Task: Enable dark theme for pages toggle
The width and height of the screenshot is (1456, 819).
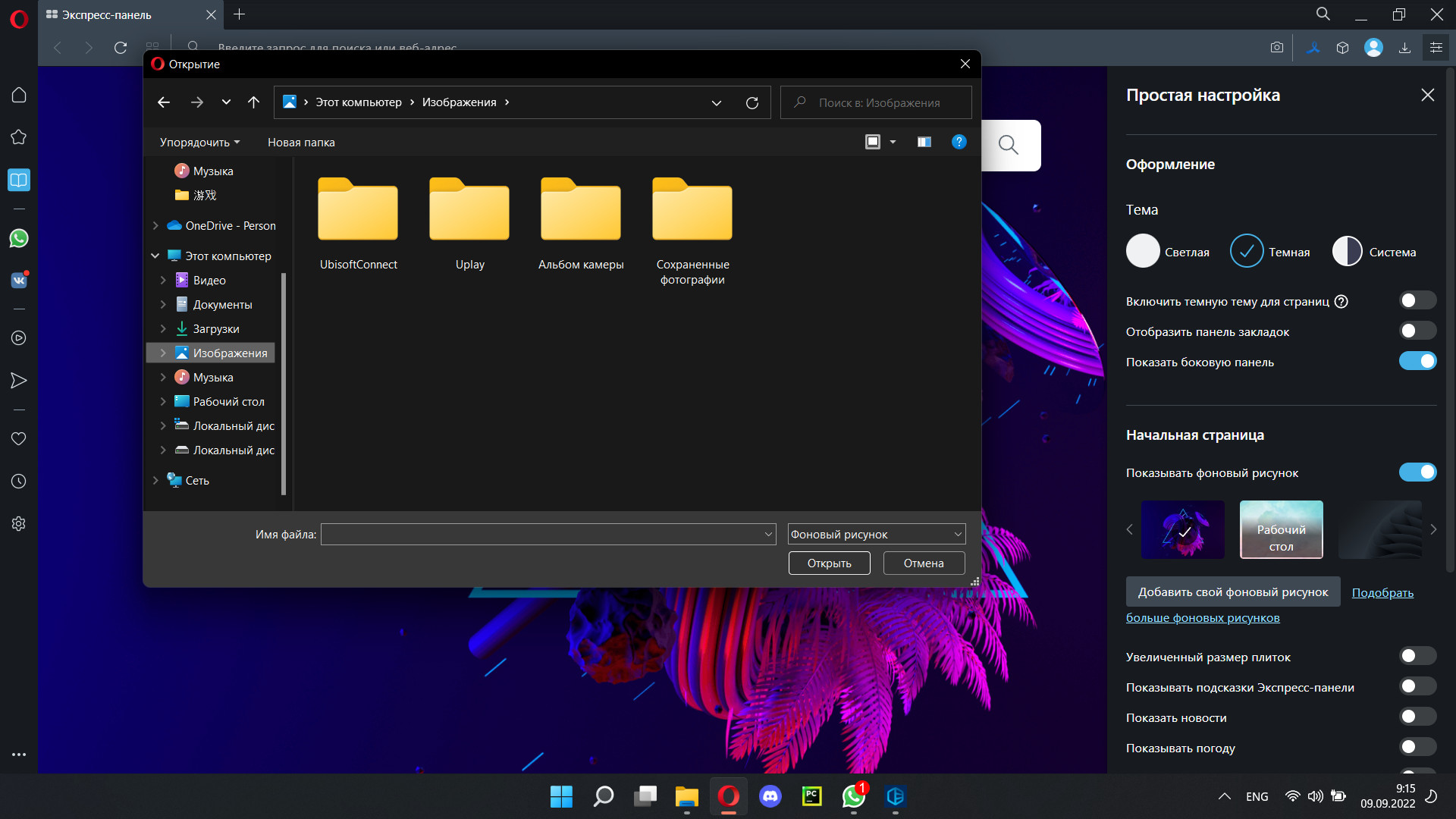Action: 1417,301
